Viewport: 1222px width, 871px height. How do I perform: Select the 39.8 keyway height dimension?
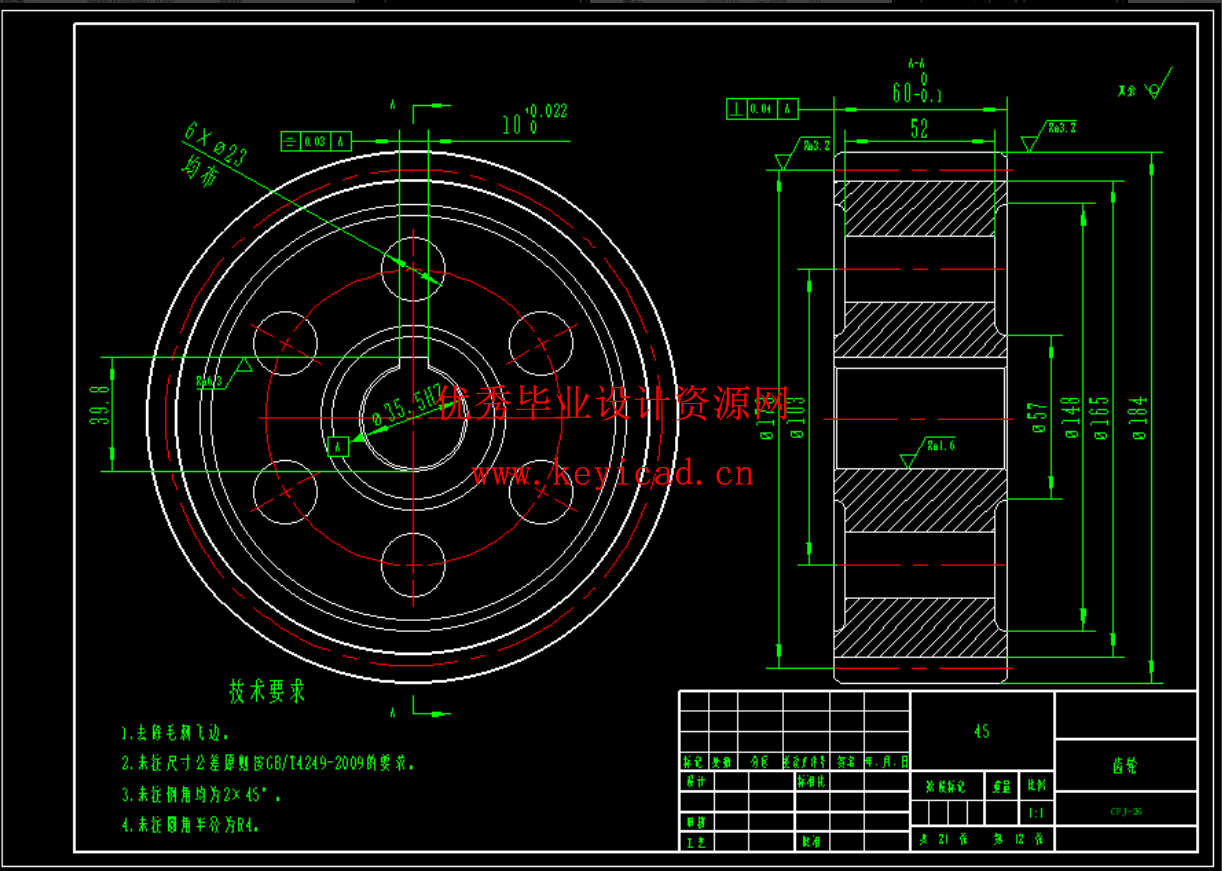tap(98, 412)
